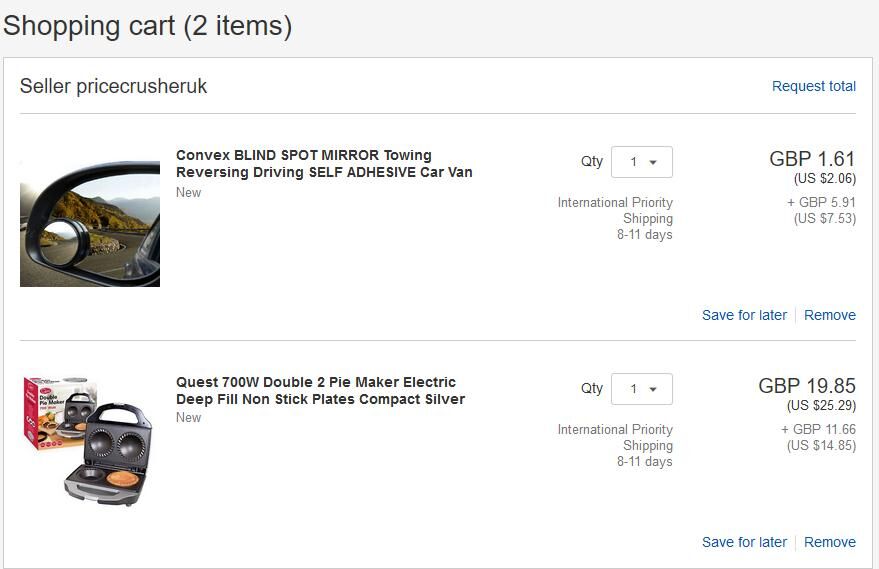This screenshot has width=879, height=569.
Task: Expand the Qty dropdown for the mirror
Action: click(642, 162)
